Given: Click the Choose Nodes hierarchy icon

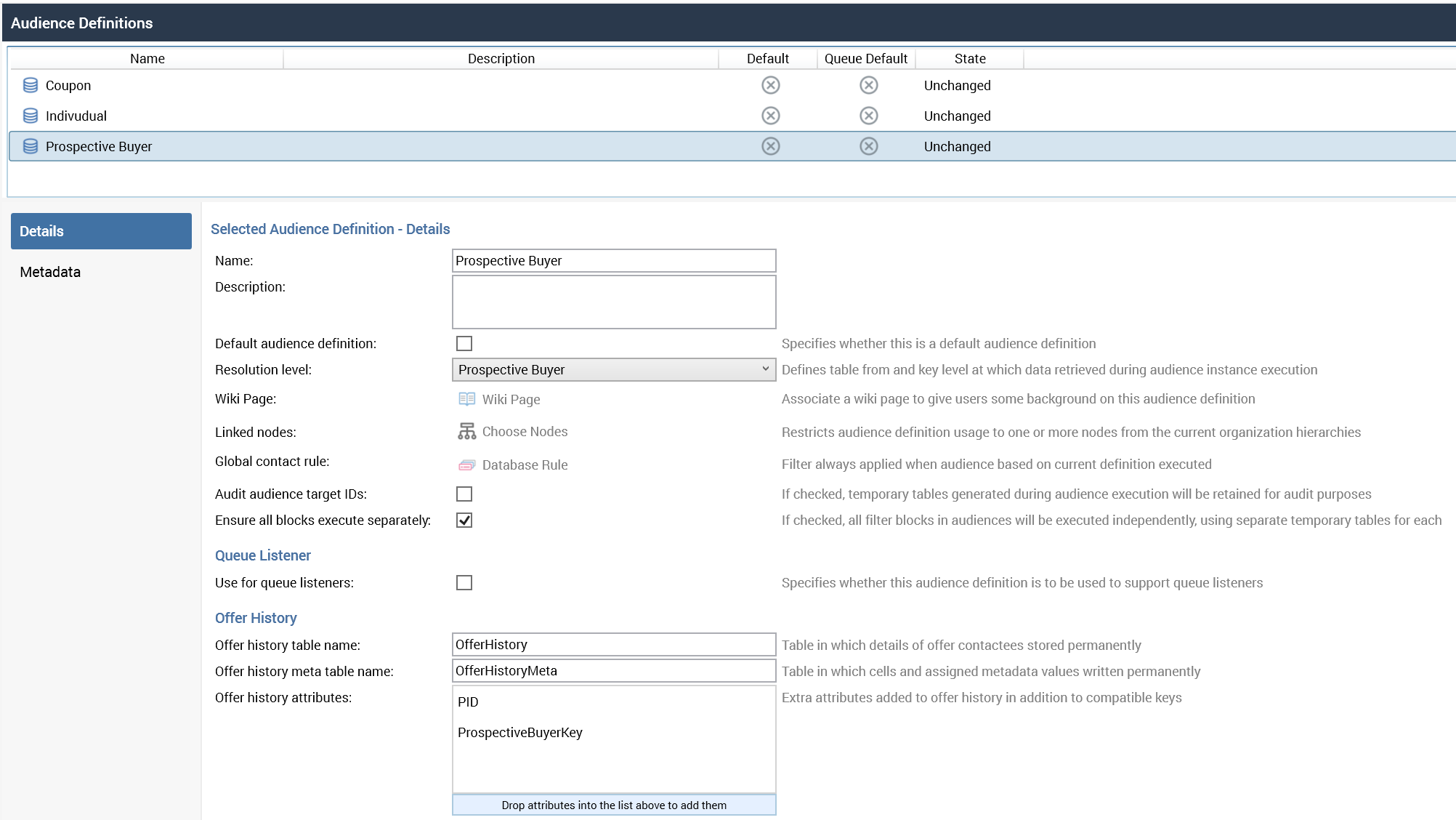Looking at the screenshot, I should [466, 431].
